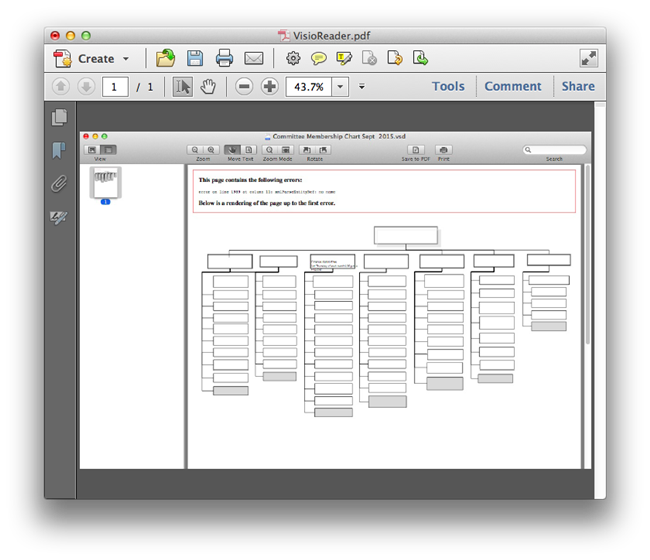Viewport: 650px width, 560px height.
Task: Open the Tools pane
Action: point(448,87)
